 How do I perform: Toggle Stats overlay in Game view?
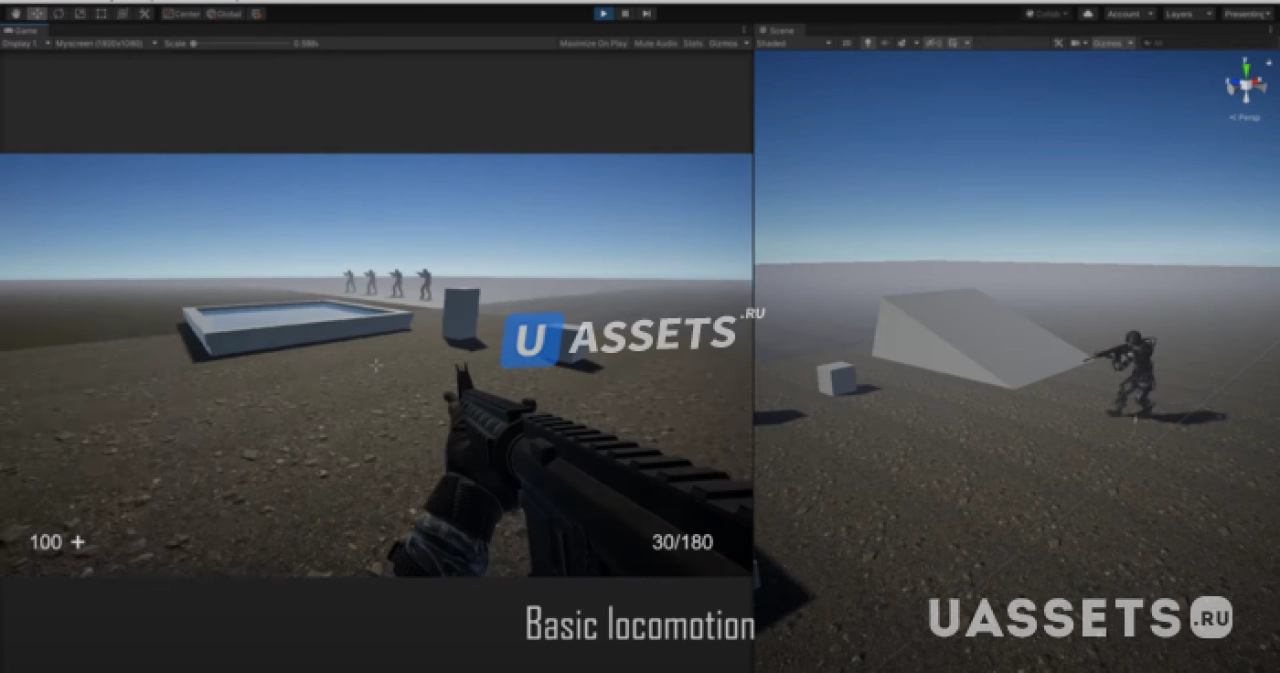(x=693, y=44)
